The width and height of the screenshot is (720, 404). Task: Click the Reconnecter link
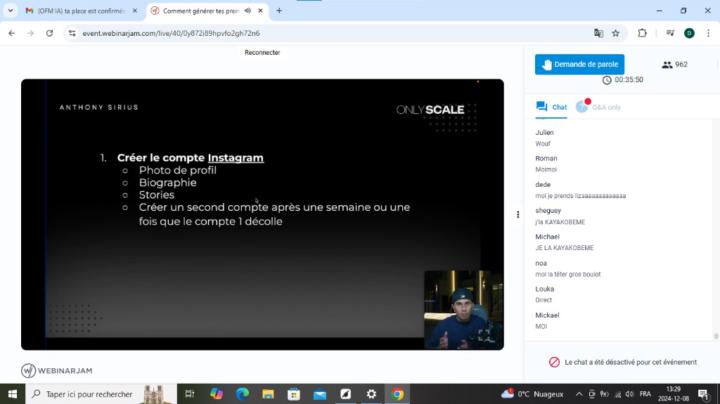click(262, 52)
